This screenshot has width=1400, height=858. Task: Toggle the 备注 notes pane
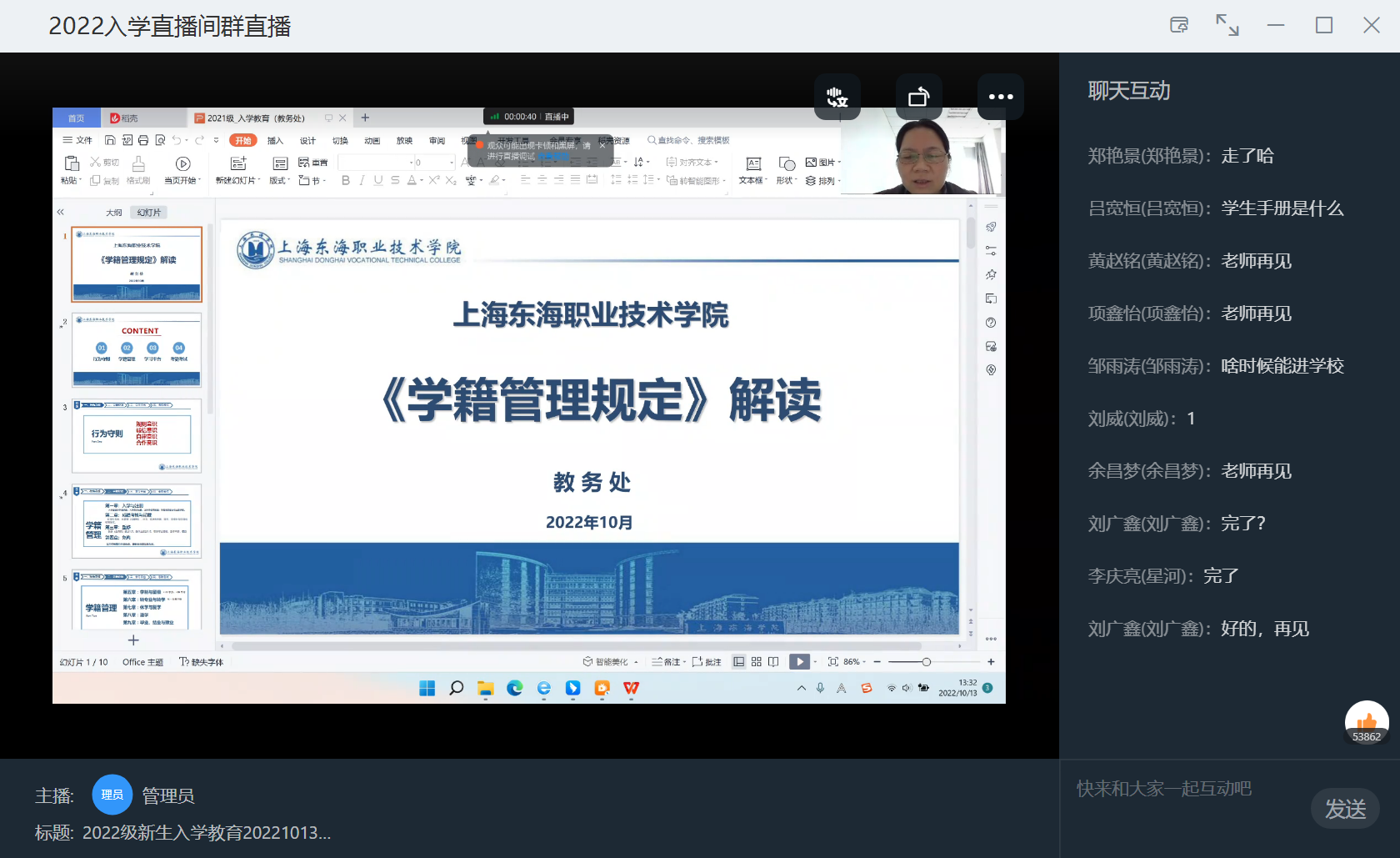667,661
